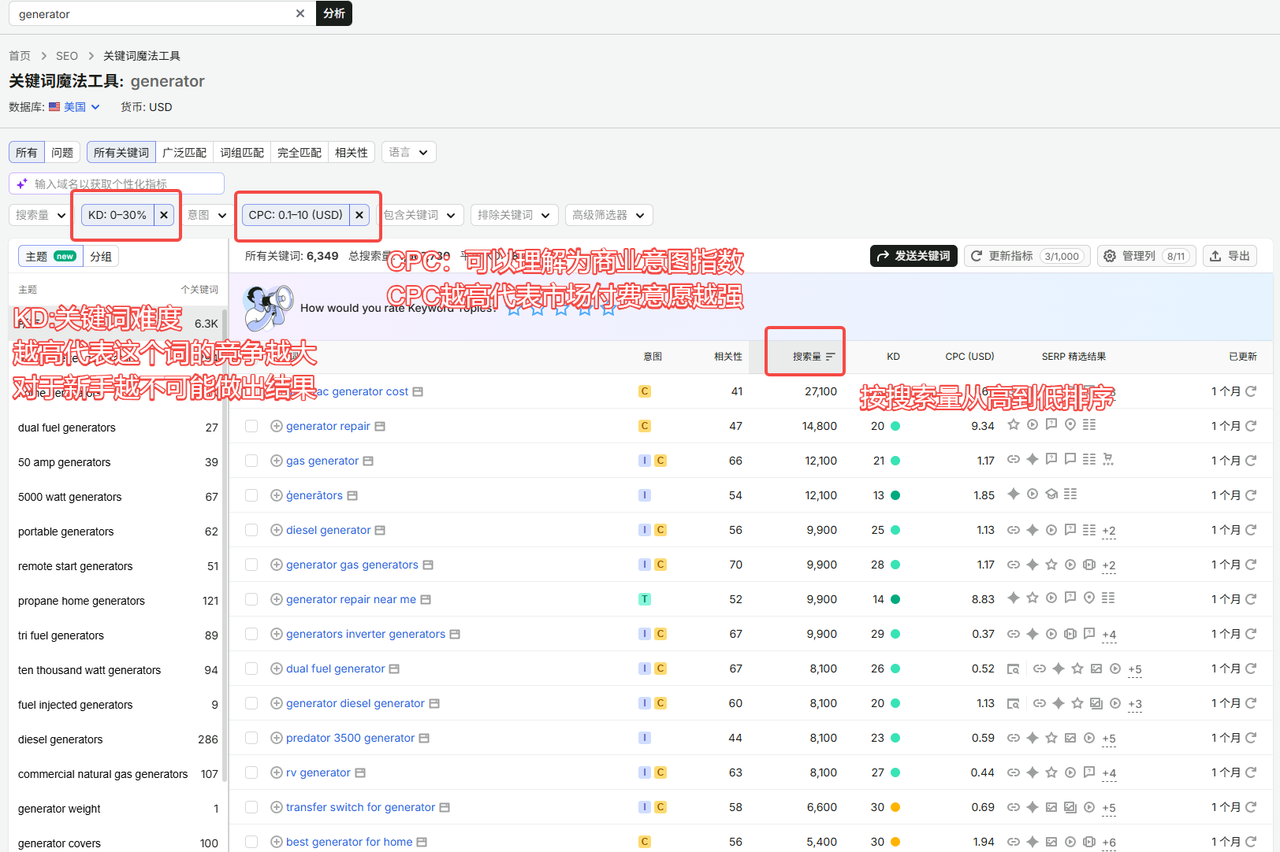Select the 'dual fuel generator' row checkbox
Image resolution: width=1280 pixels, height=852 pixels.
252,669
